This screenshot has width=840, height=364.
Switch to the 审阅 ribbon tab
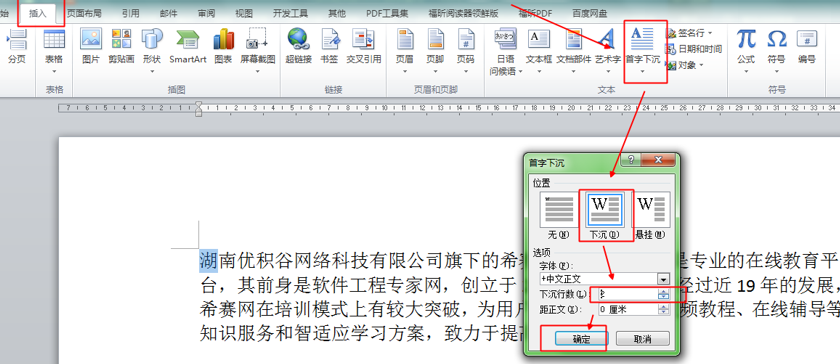pyautogui.click(x=206, y=13)
